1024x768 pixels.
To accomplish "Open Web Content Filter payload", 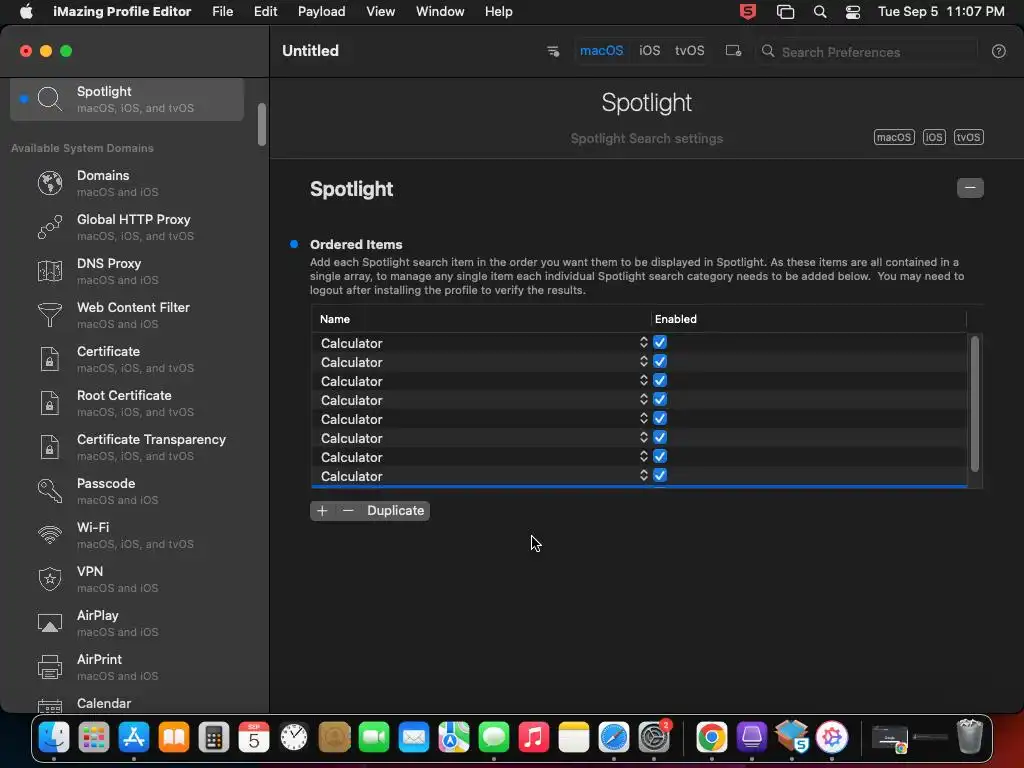I will [127, 315].
